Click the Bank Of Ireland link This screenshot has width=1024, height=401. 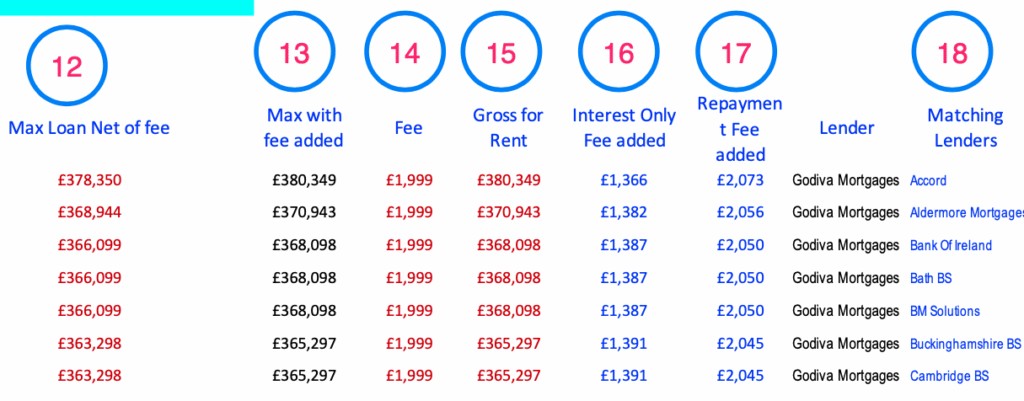tap(951, 245)
